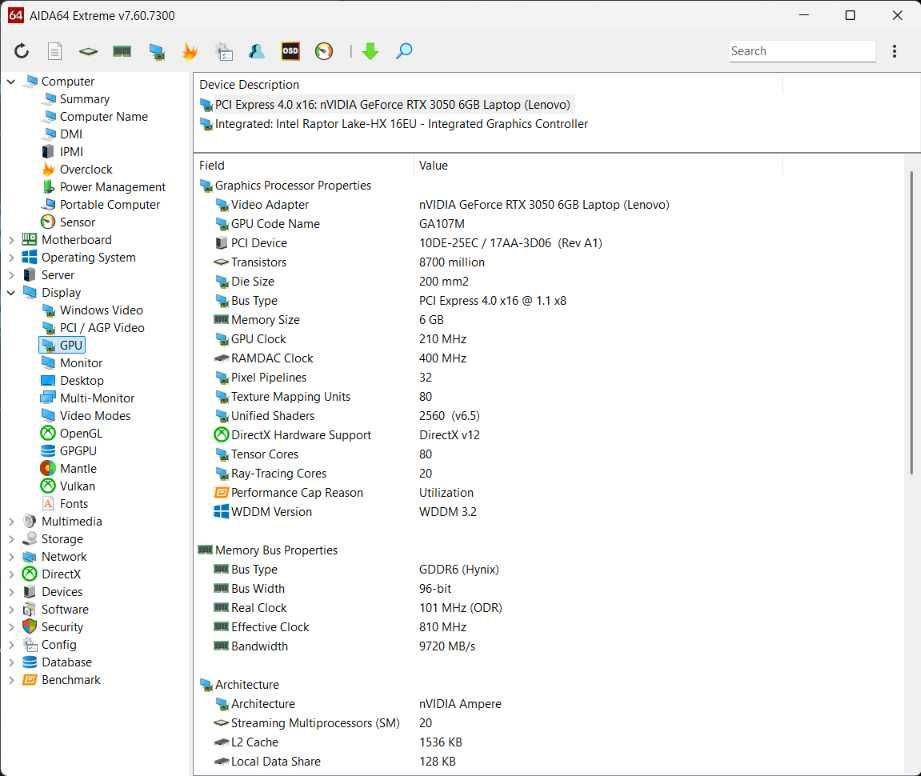Click the preferences checklist toolbar icon

(224, 52)
